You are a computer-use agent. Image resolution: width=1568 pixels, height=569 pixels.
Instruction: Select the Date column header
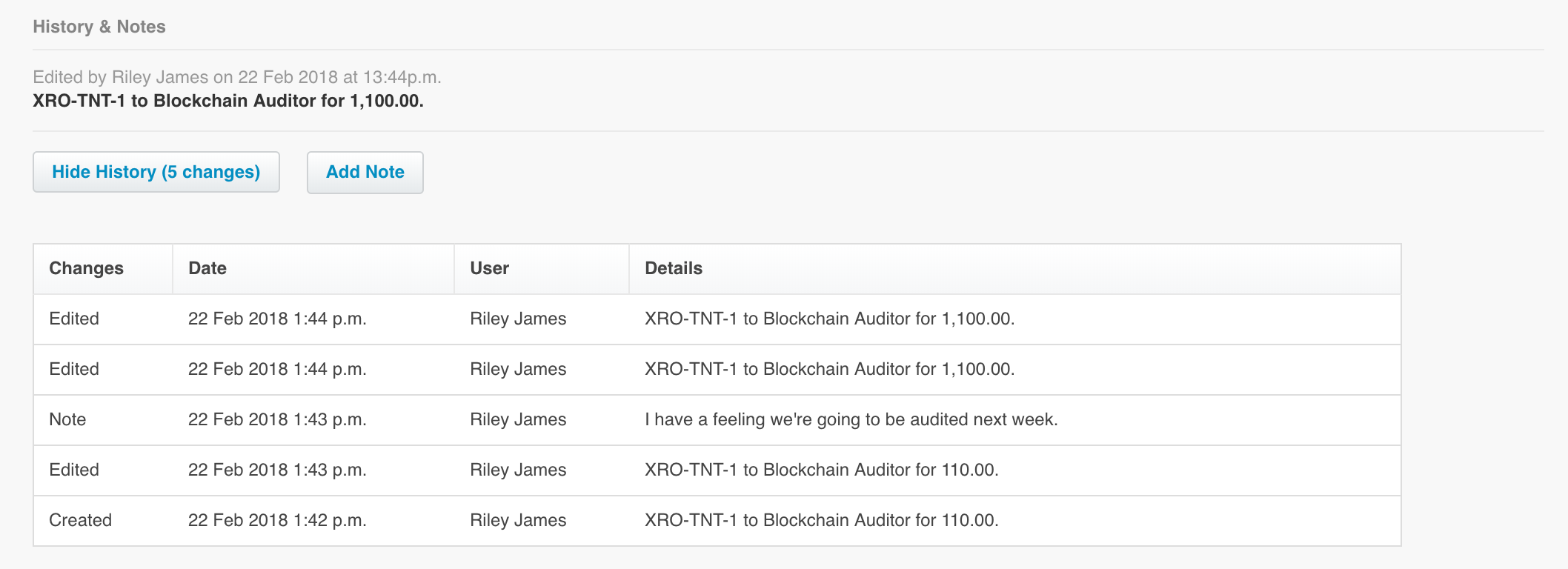point(207,268)
